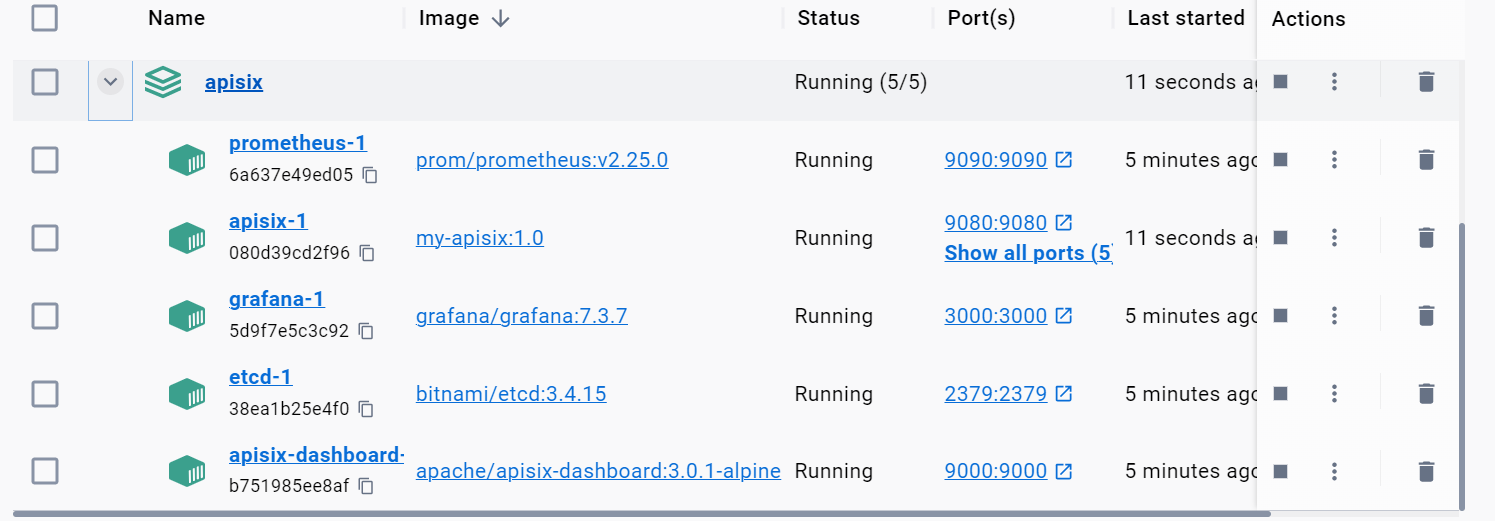This screenshot has width=1495, height=521.
Task: Delete the apisix compose stack
Action: [x=1427, y=82]
